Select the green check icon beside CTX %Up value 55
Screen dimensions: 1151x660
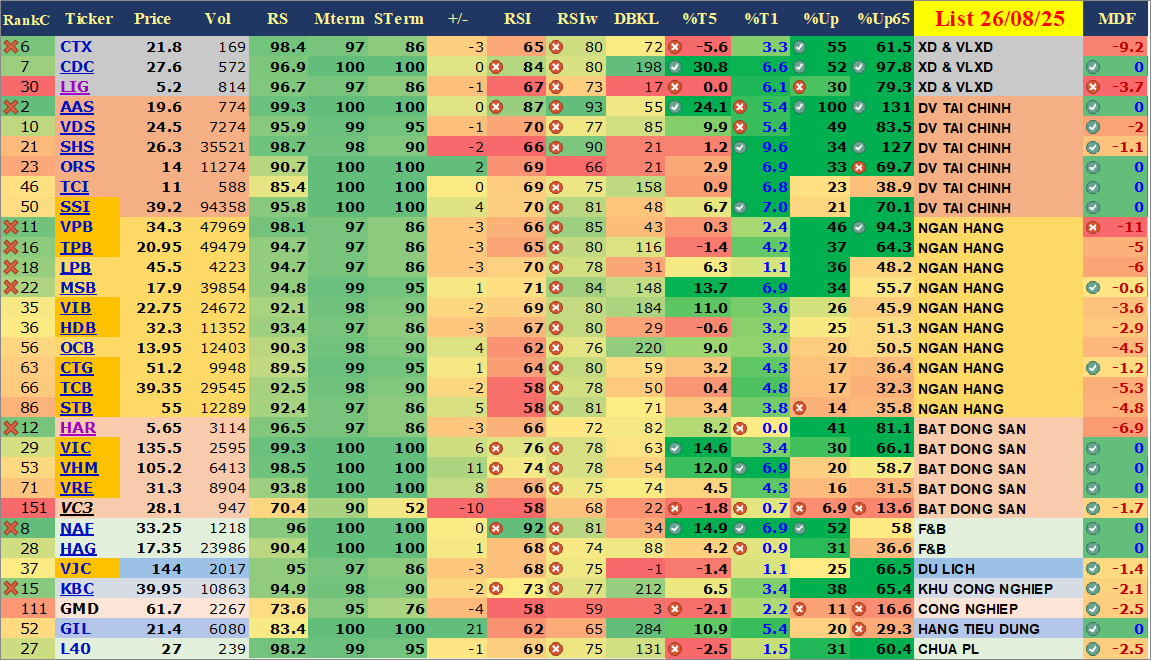(799, 47)
